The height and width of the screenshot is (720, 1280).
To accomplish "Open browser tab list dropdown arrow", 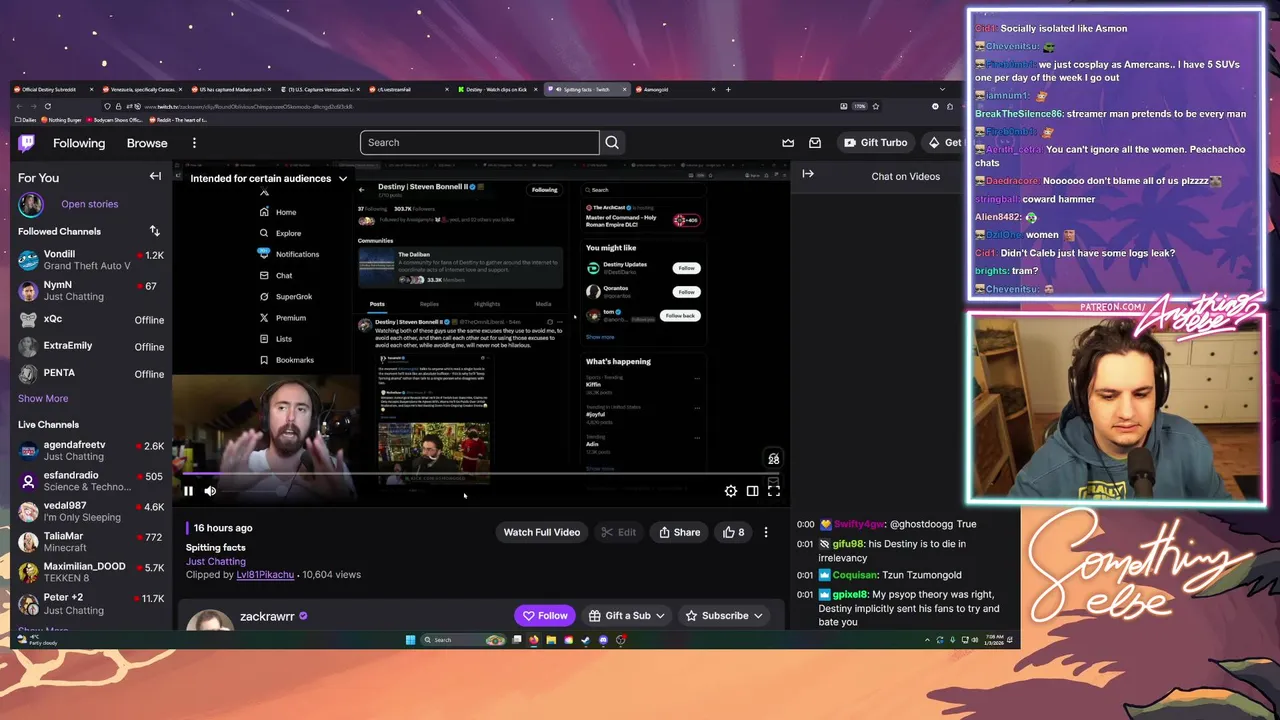I will point(942,89).
